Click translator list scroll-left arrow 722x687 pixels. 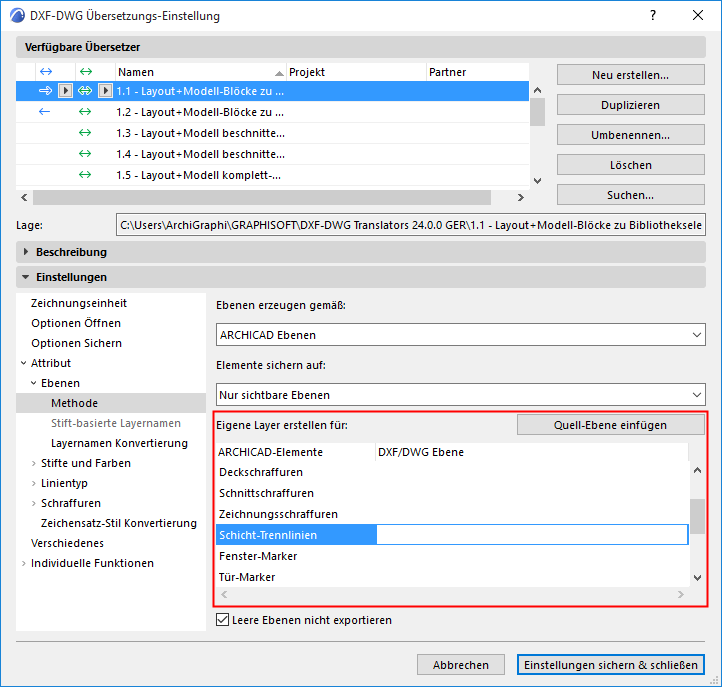coord(24,197)
